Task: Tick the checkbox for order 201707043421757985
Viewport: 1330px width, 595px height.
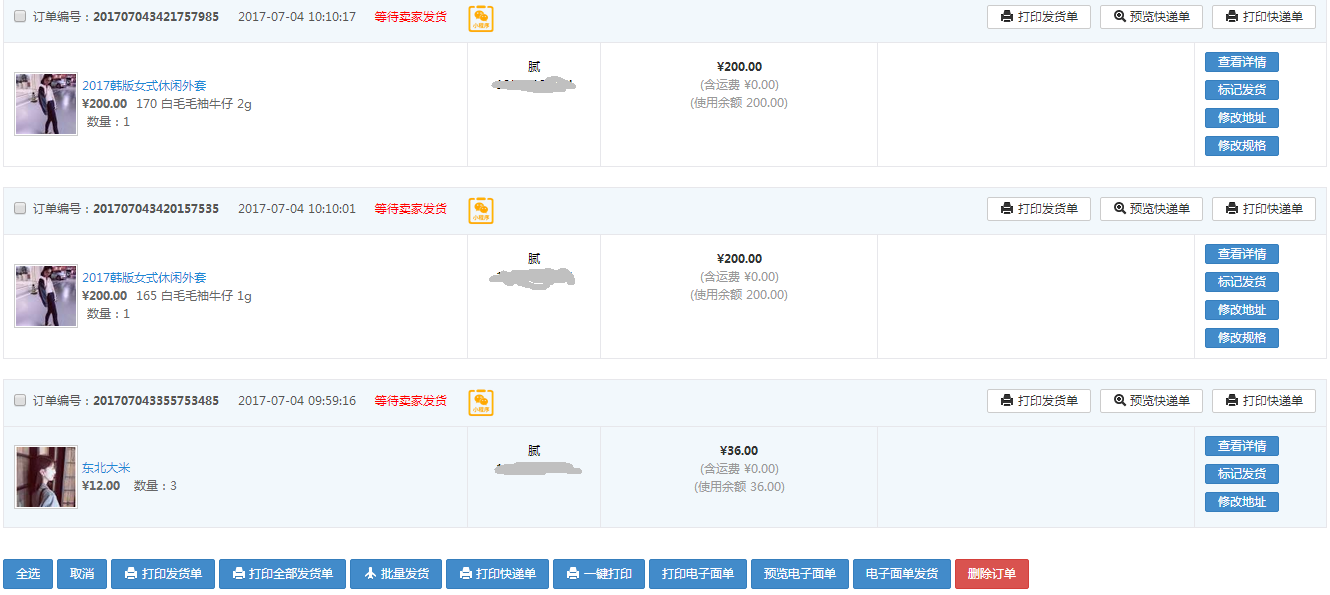Action: coord(20,17)
